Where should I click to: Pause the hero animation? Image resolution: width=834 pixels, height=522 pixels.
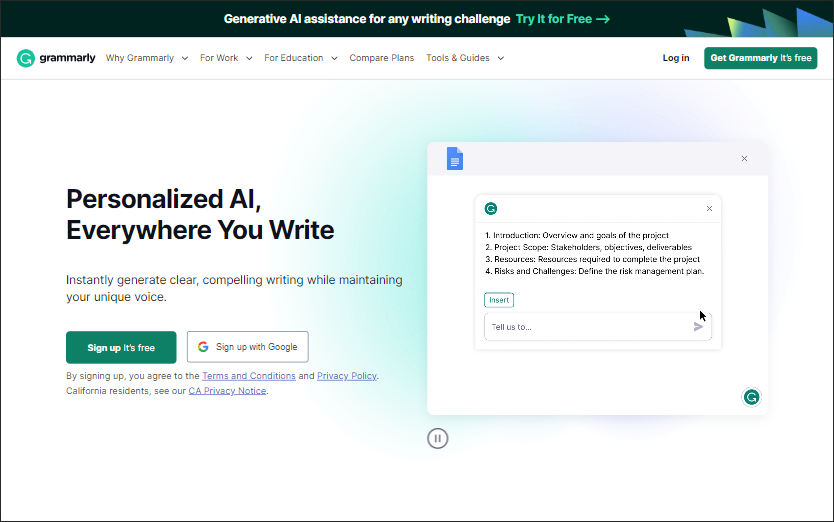437,438
